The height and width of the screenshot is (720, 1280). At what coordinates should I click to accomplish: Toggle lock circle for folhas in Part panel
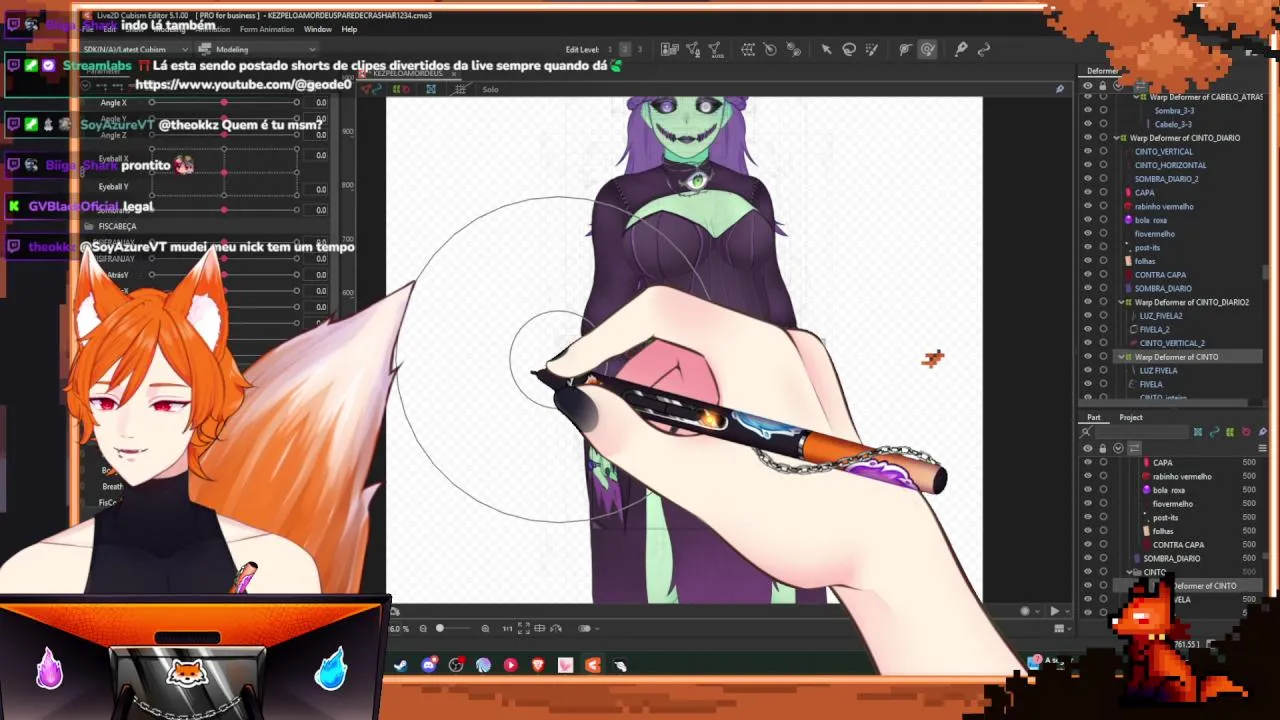coord(1103,531)
